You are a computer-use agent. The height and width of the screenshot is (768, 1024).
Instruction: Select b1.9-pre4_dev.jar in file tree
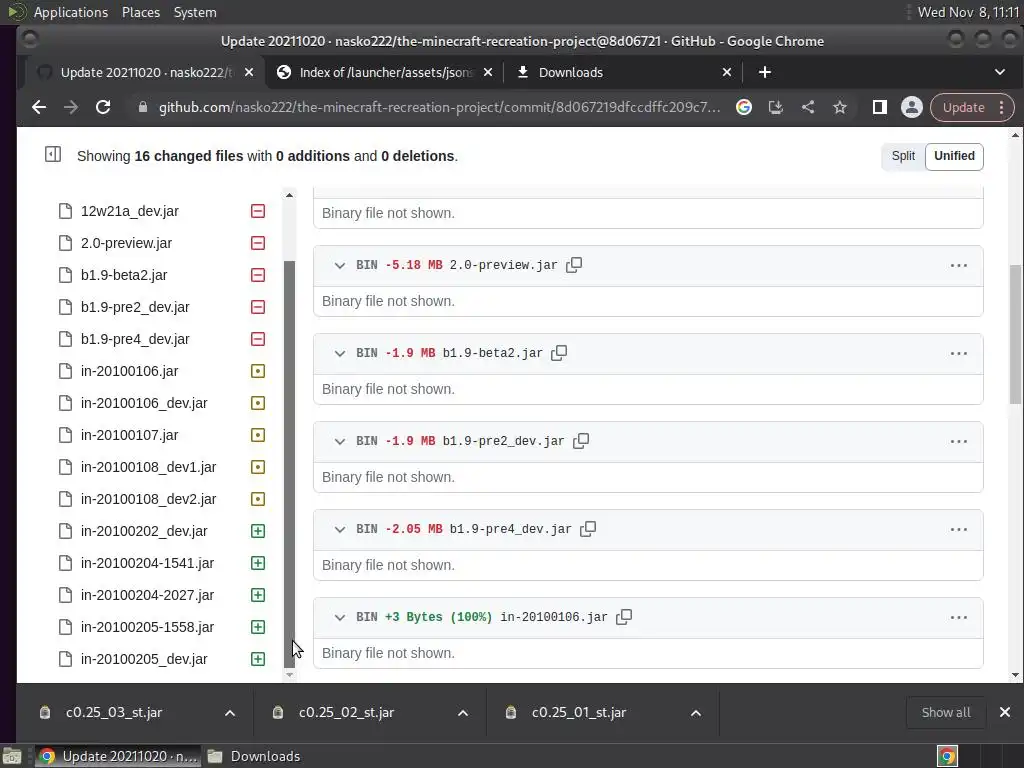pyautogui.click(x=135, y=339)
